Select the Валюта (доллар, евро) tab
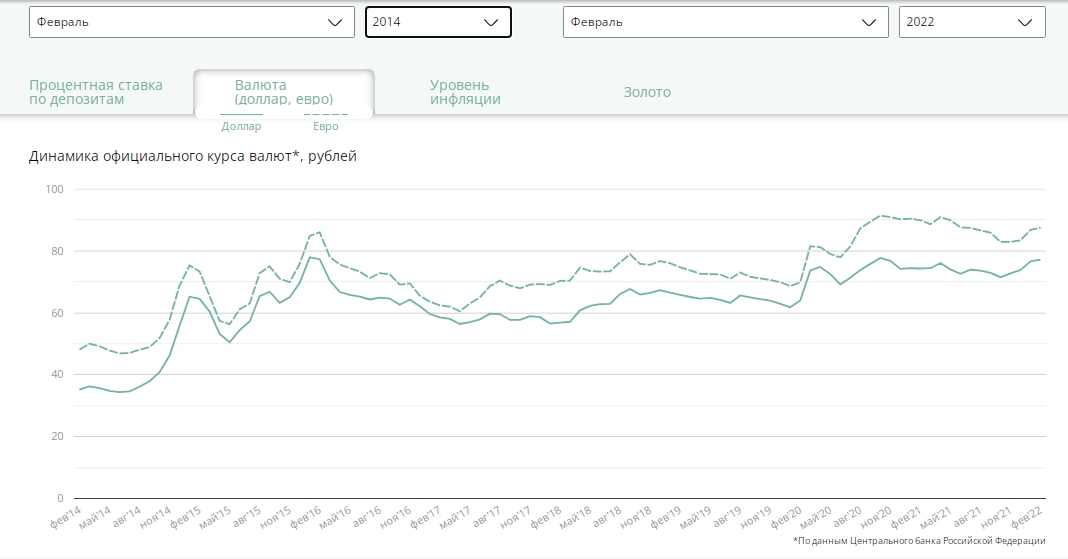This screenshot has height=559, width=1068. [284, 92]
